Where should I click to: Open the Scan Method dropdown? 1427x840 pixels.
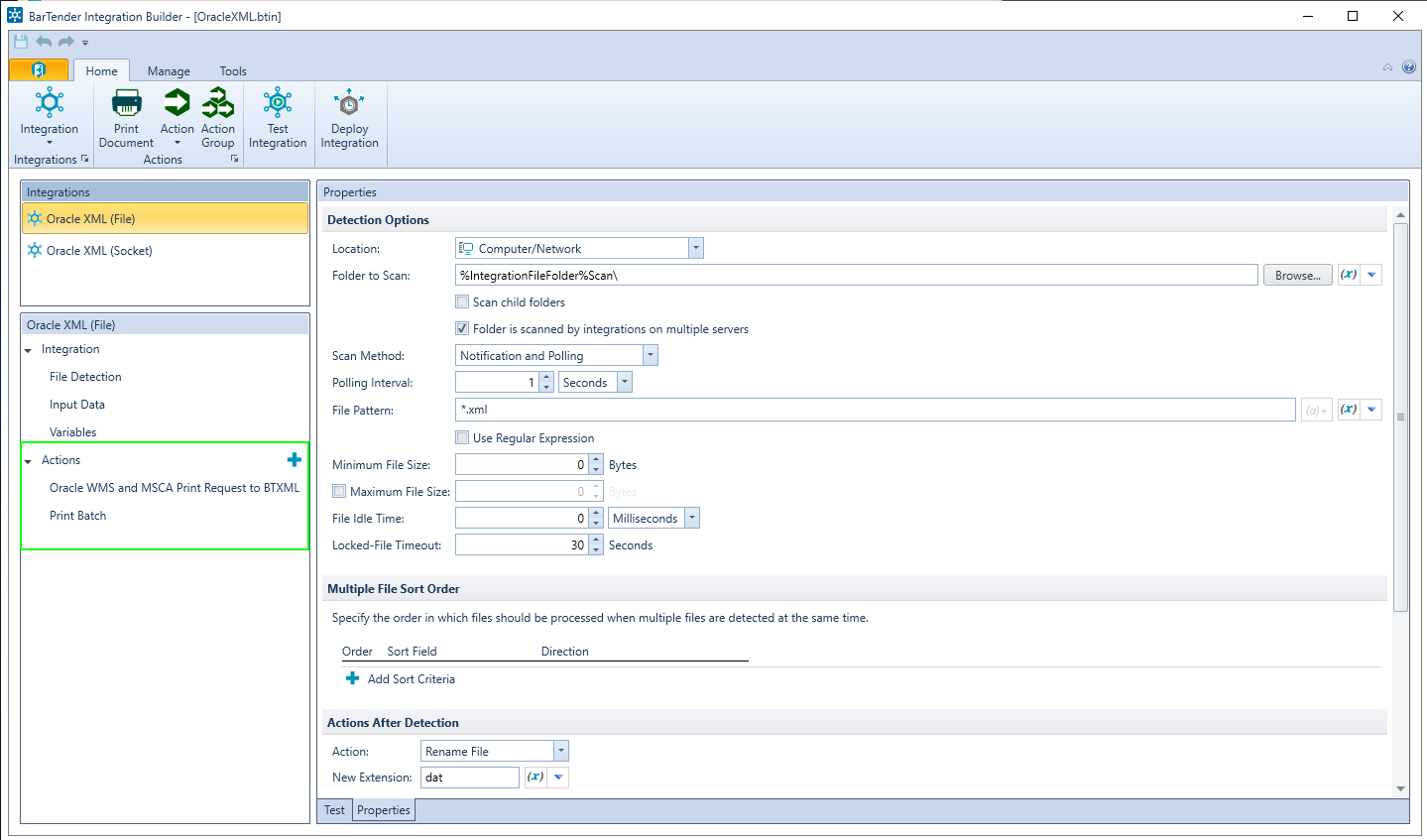click(x=651, y=355)
